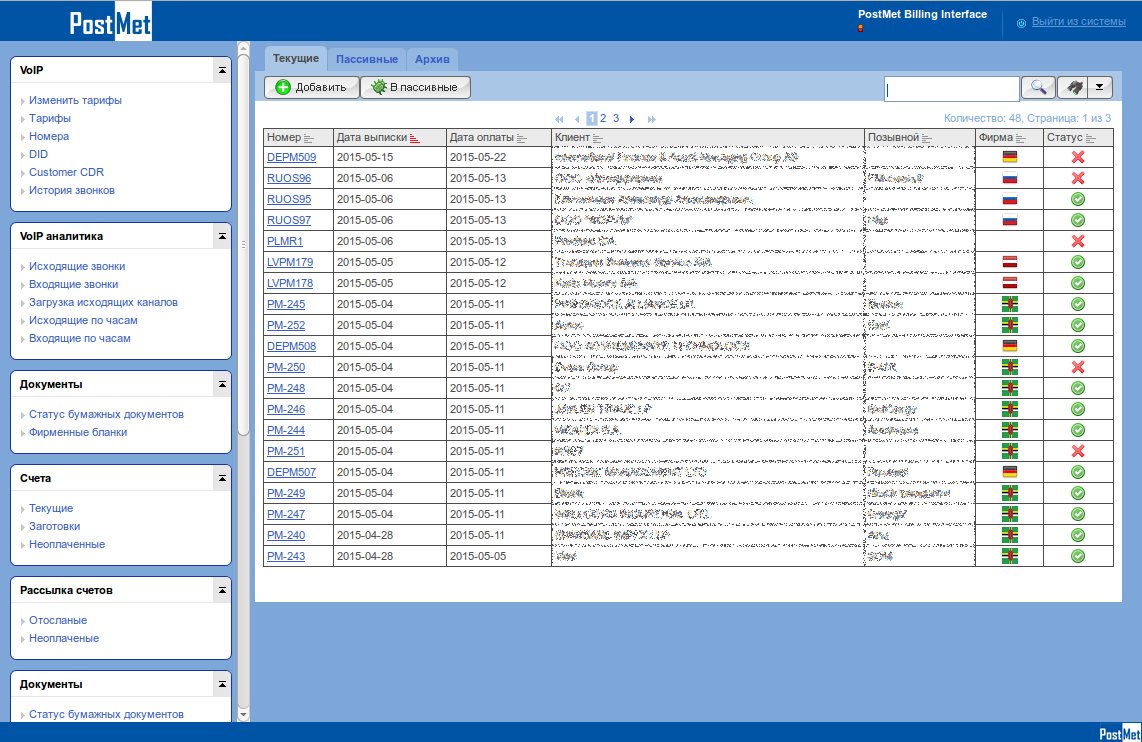The image size is (1142, 742).
Task: Go to next page arrow
Action: tap(632, 119)
